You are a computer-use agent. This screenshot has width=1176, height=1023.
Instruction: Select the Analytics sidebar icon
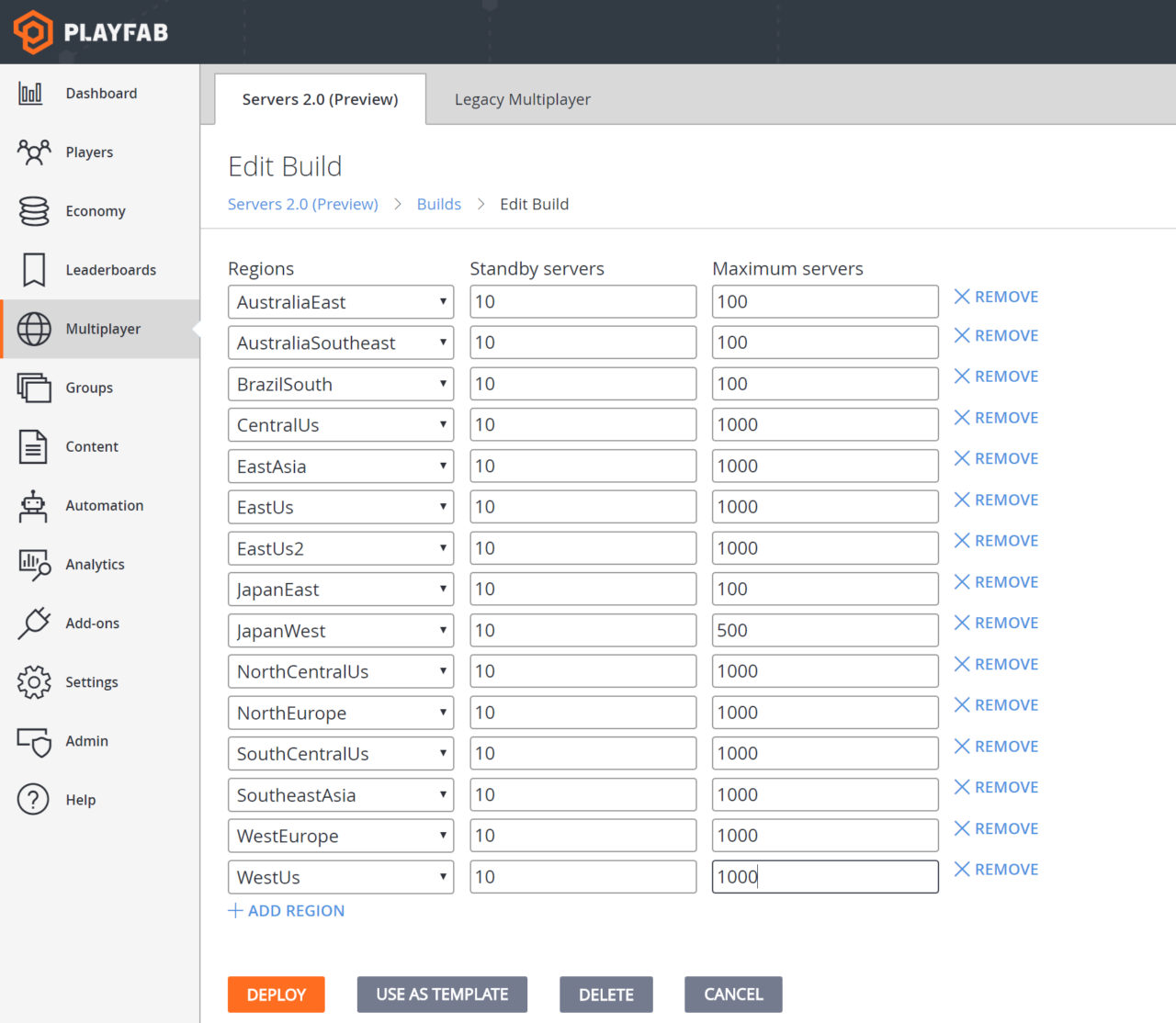click(95, 564)
